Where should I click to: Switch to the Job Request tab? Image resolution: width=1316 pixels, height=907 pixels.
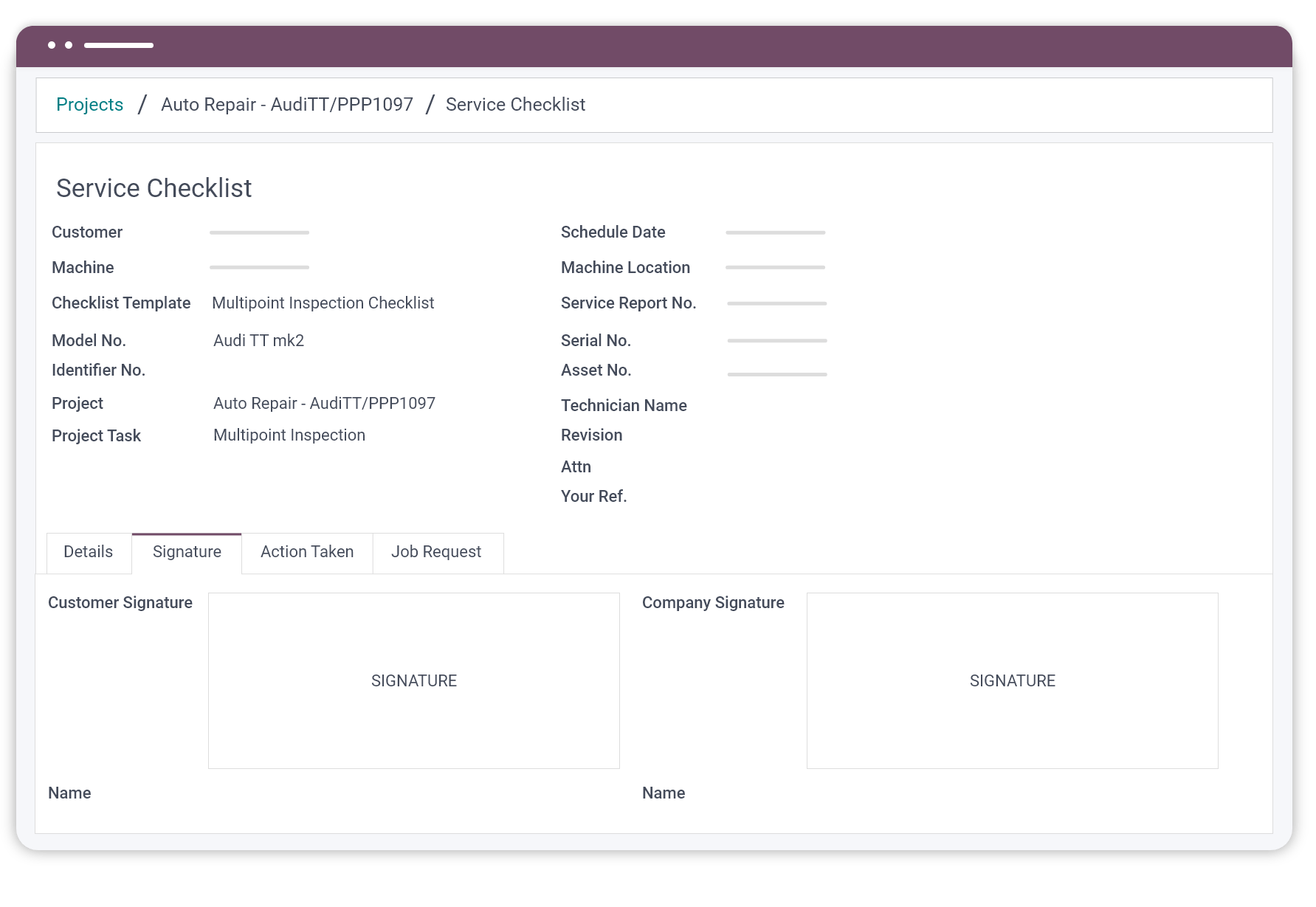437,552
